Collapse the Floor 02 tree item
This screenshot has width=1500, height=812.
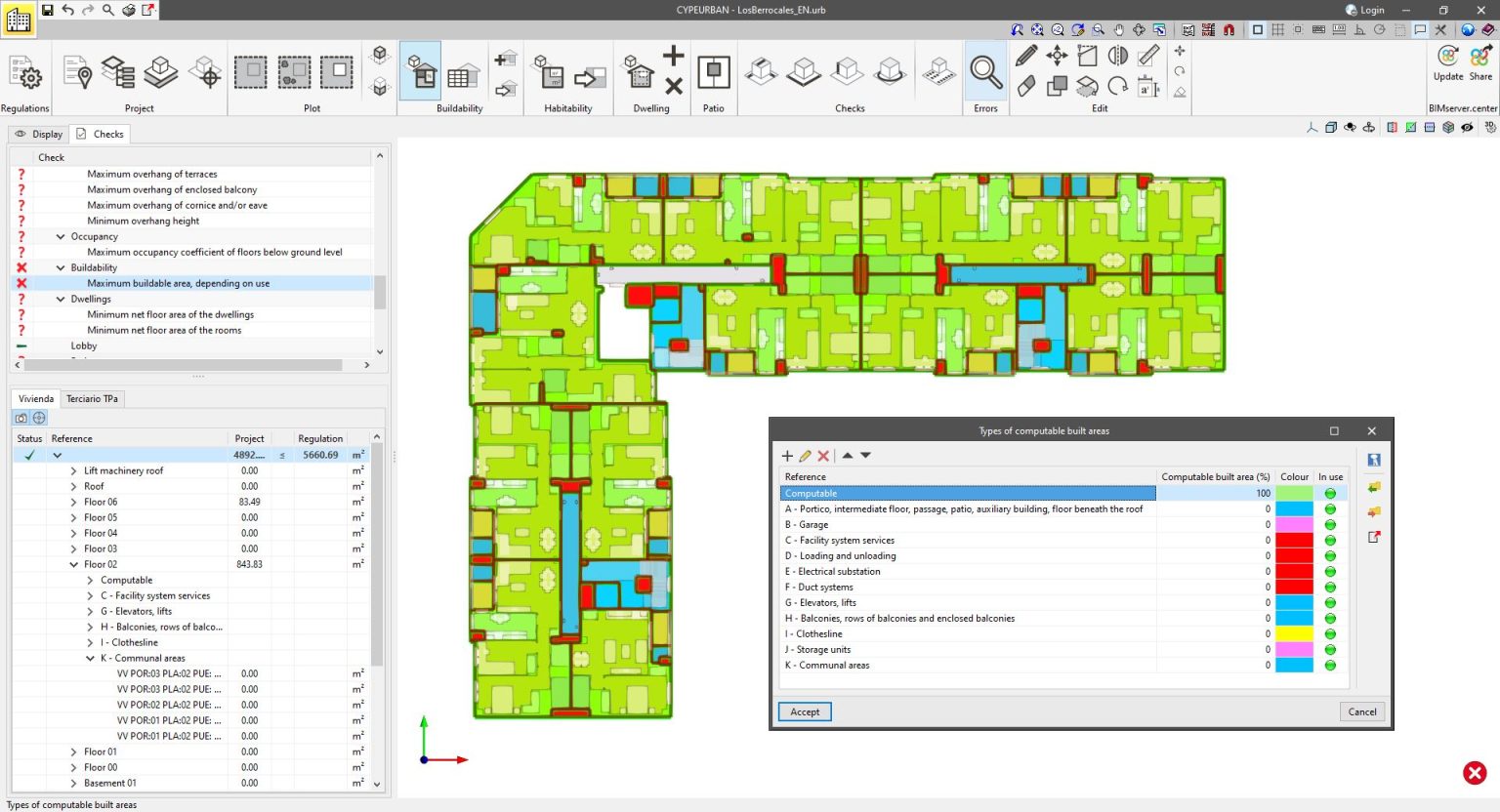(x=72, y=564)
